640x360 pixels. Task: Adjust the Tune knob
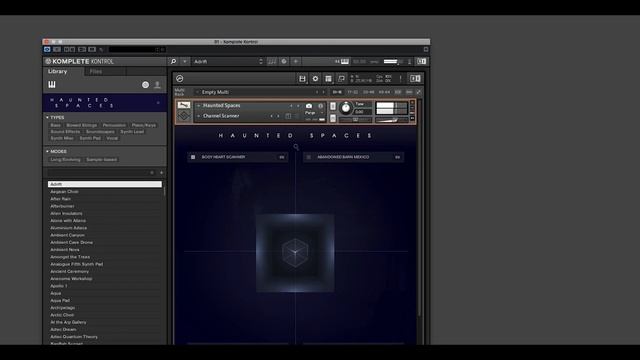click(346, 108)
